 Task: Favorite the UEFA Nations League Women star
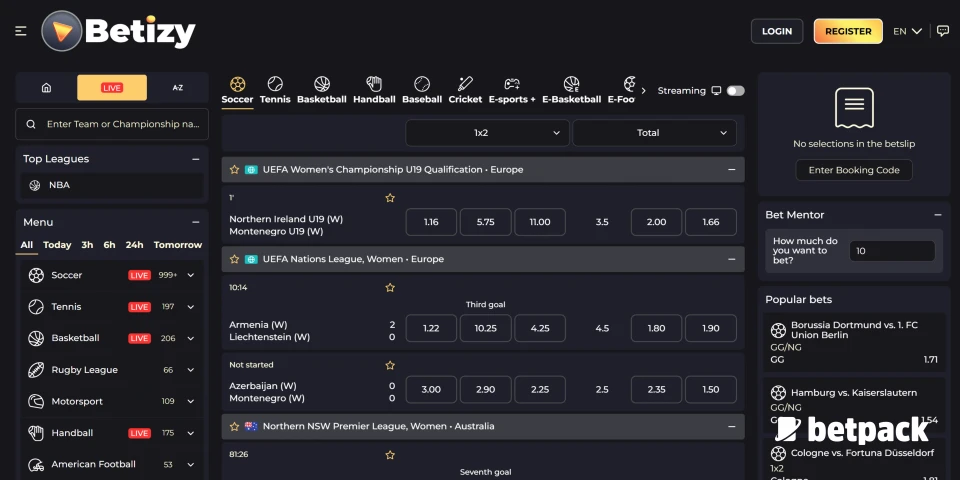(234, 259)
